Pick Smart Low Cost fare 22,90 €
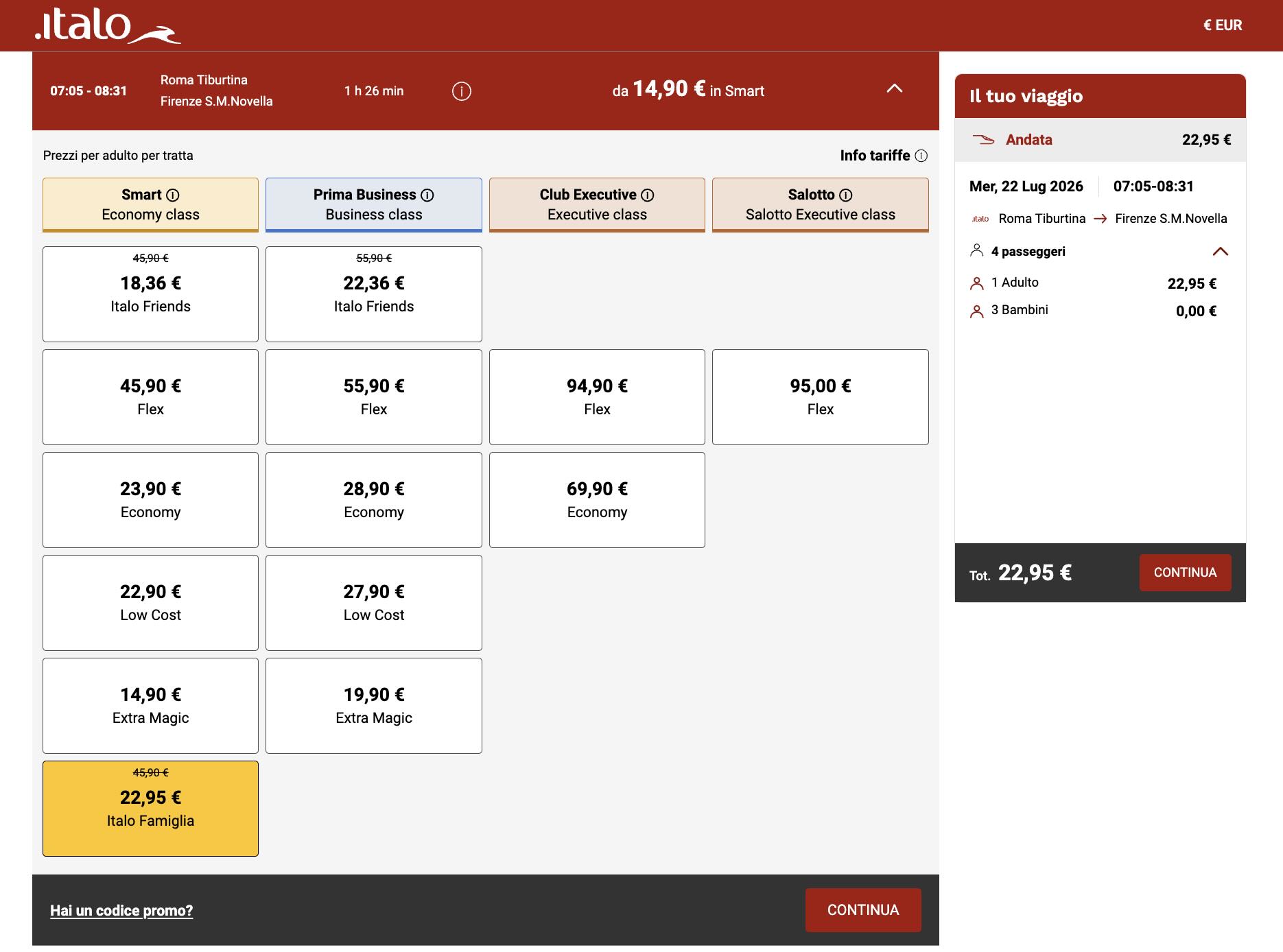The height and width of the screenshot is (952, 1283). pos(151,603)
